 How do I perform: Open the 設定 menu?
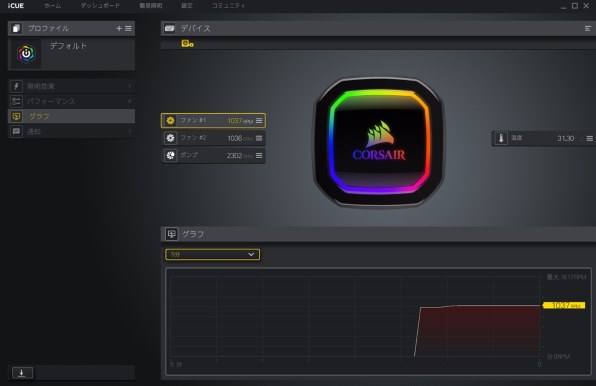coord(187,6)
